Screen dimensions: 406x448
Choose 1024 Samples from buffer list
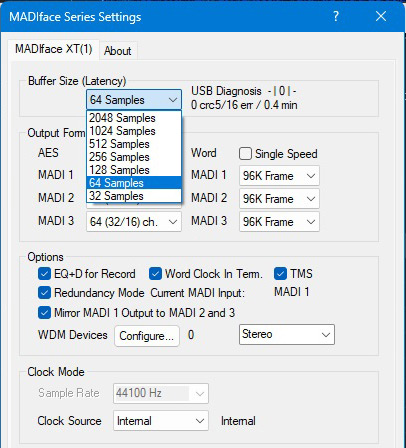click(x=134, y=131)
